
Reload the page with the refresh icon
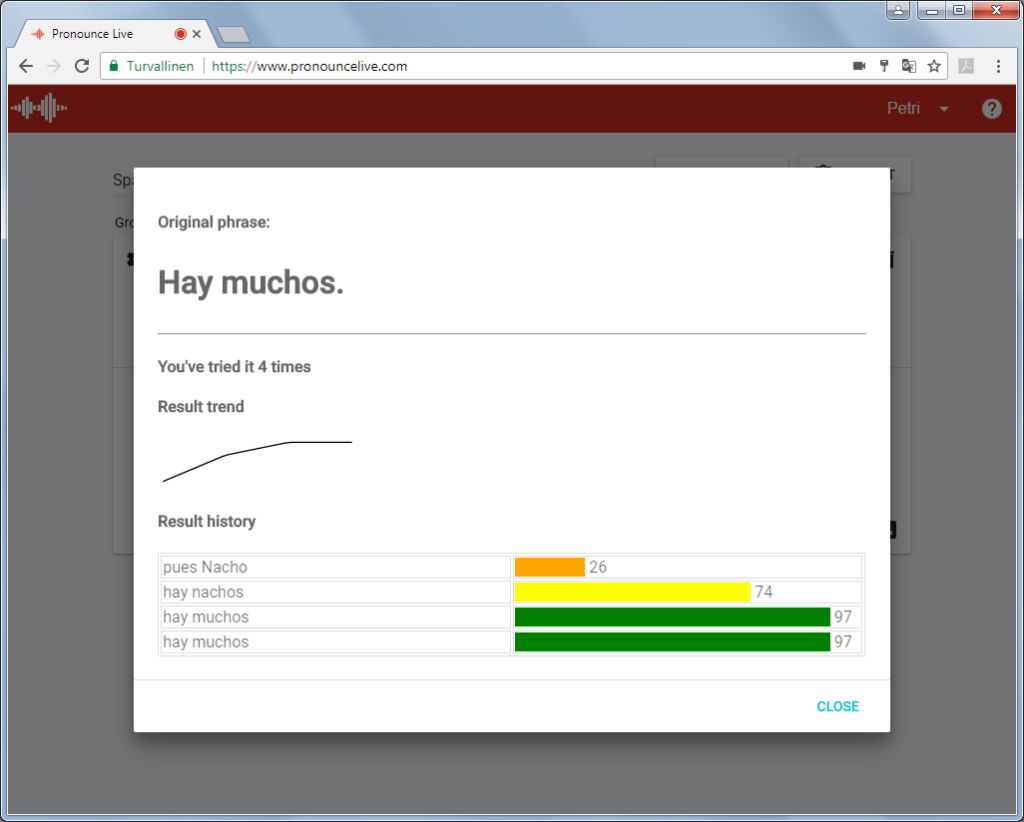(x=82, y=66)
